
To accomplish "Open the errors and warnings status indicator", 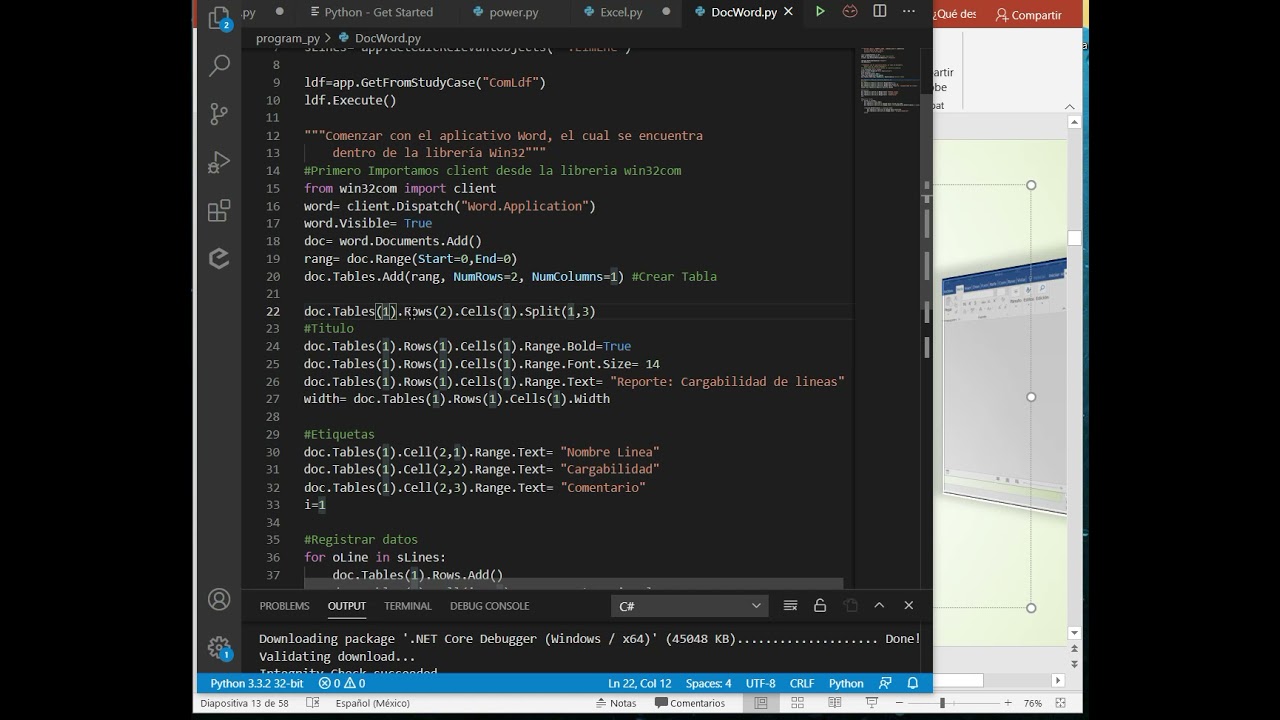I will coord(342,684).
